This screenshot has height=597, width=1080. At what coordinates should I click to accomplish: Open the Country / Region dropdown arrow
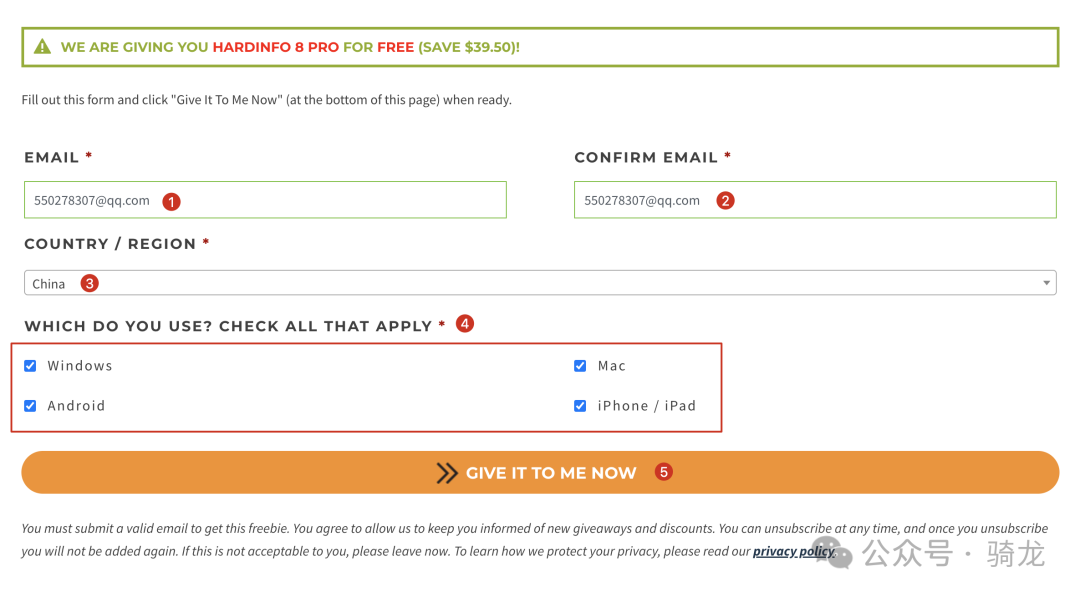pos(1046,283)
